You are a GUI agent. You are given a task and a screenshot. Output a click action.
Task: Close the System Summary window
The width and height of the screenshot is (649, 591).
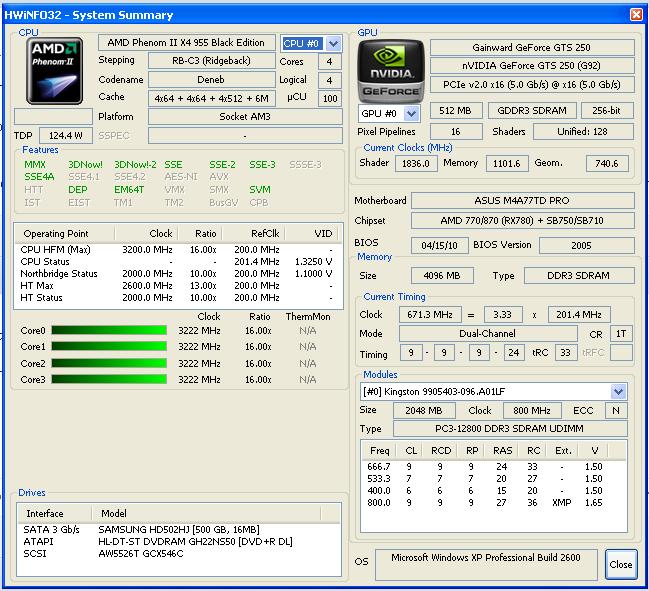tap(637, 14)
